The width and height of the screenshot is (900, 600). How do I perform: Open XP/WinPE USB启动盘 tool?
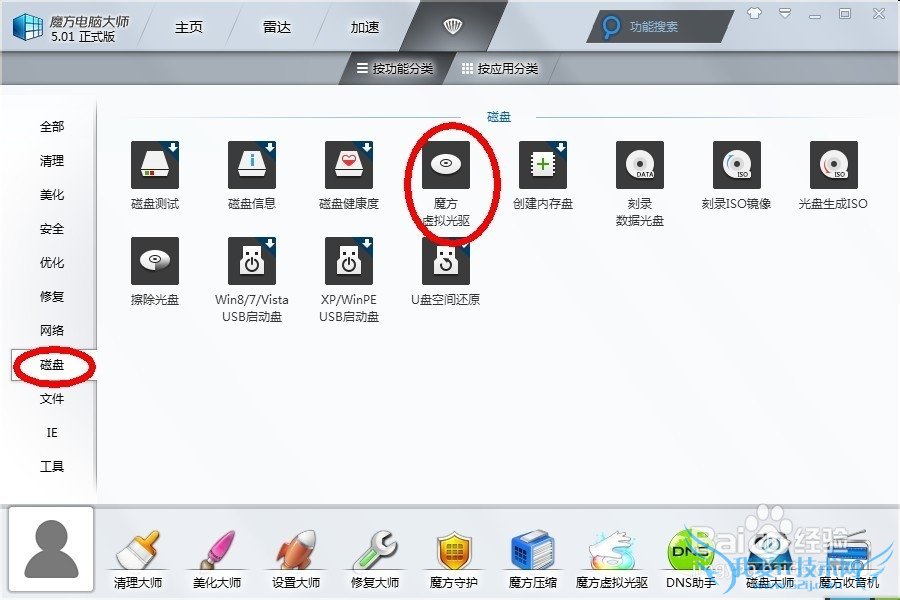tap(349, 261)
